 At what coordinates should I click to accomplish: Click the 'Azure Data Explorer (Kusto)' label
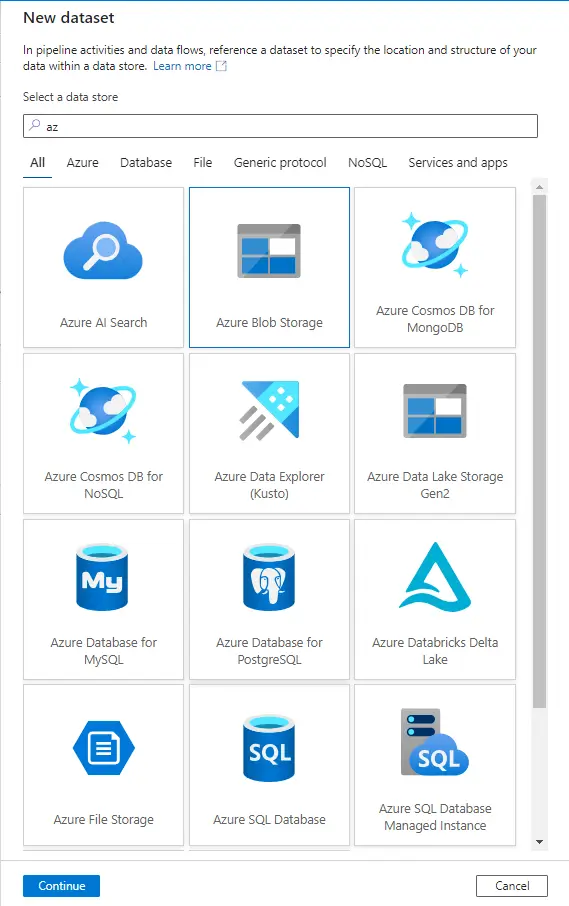269,485
